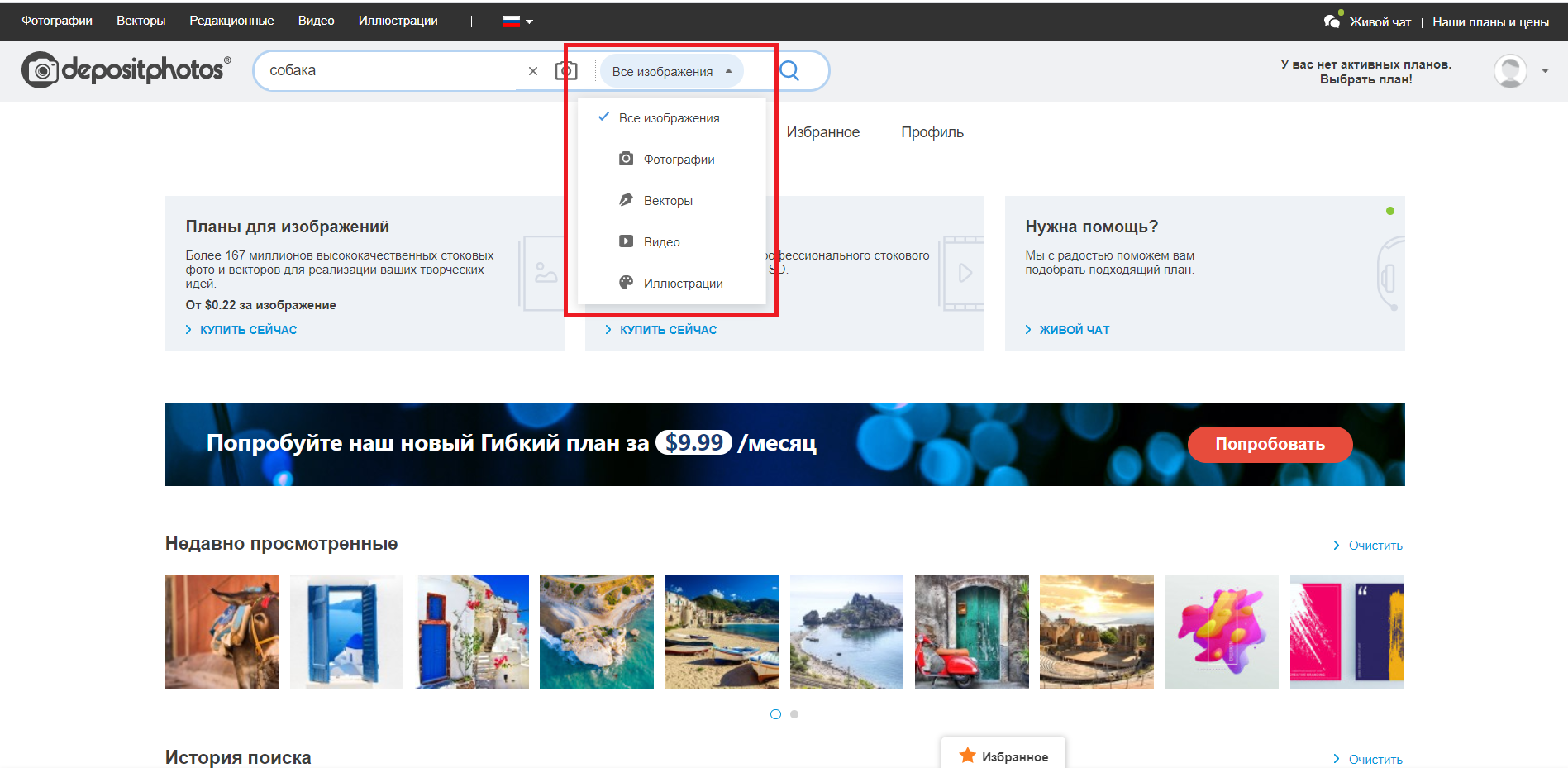Viewport: 1568px width, 768px height.
Task: Open the blue shutters window thumbnail
Action: tap(346, 632)
